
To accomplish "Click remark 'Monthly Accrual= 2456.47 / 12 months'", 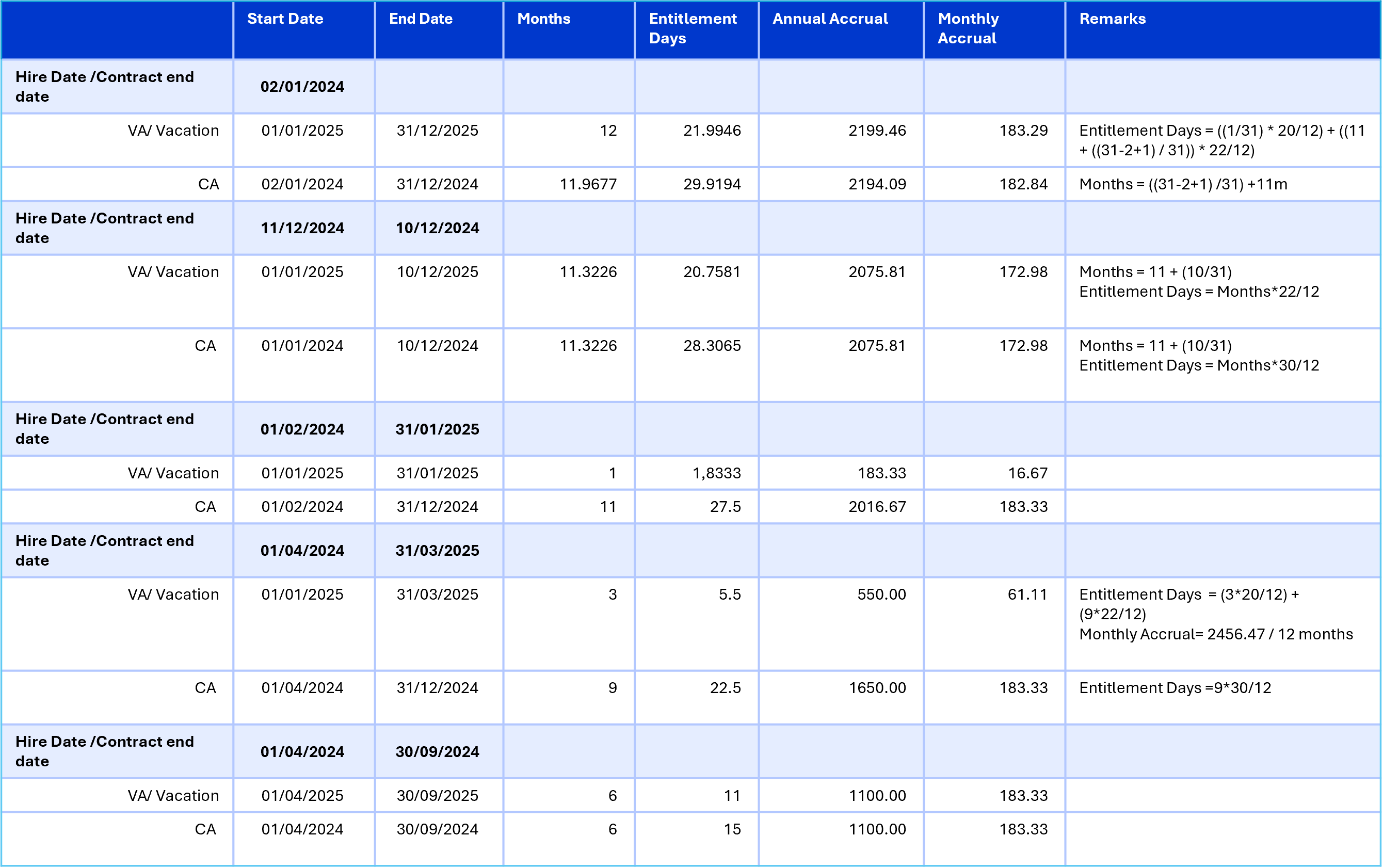I will coord(1216,634).
